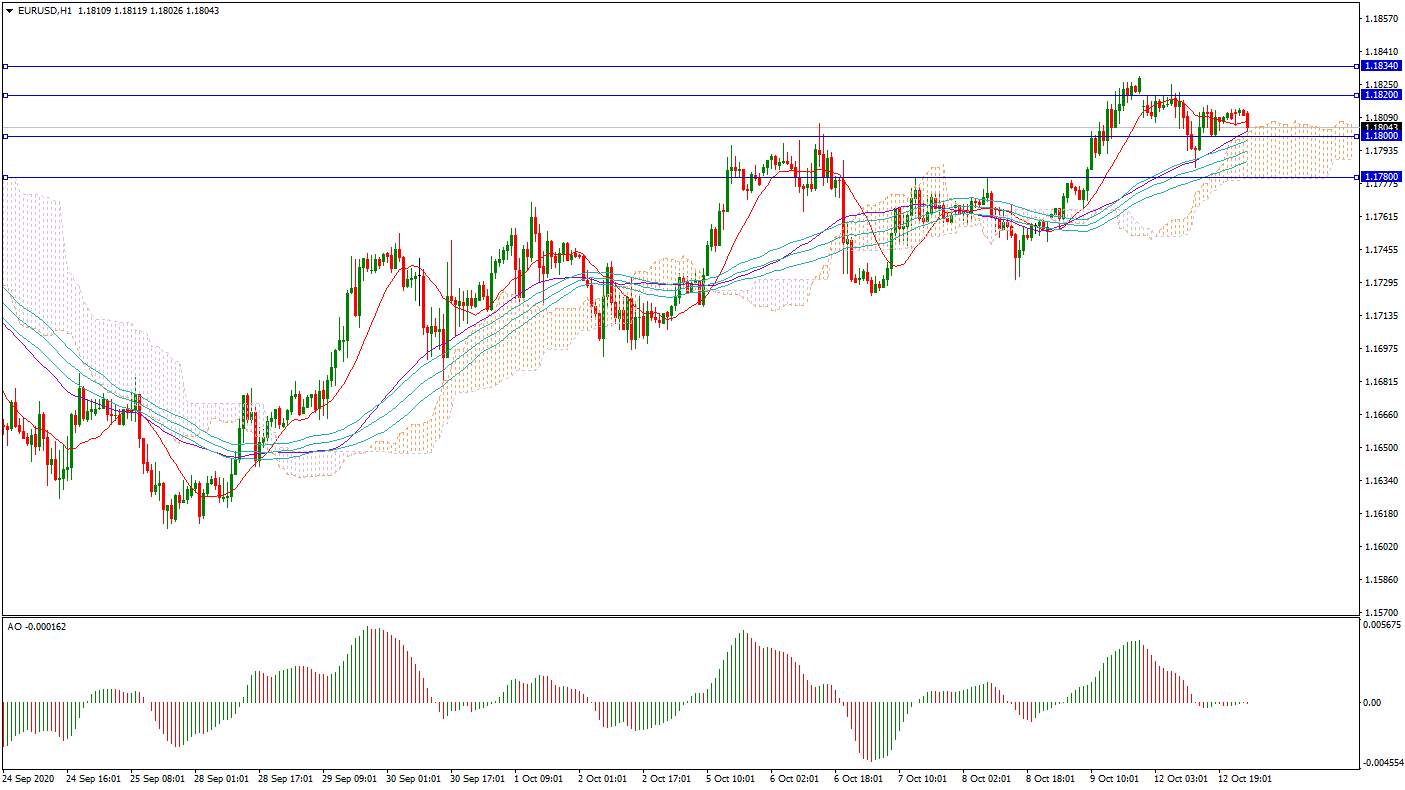Click the 6 Oct 18:01 time label
This screenshot has width=1405, height=790.
click(x=860, y=778)
